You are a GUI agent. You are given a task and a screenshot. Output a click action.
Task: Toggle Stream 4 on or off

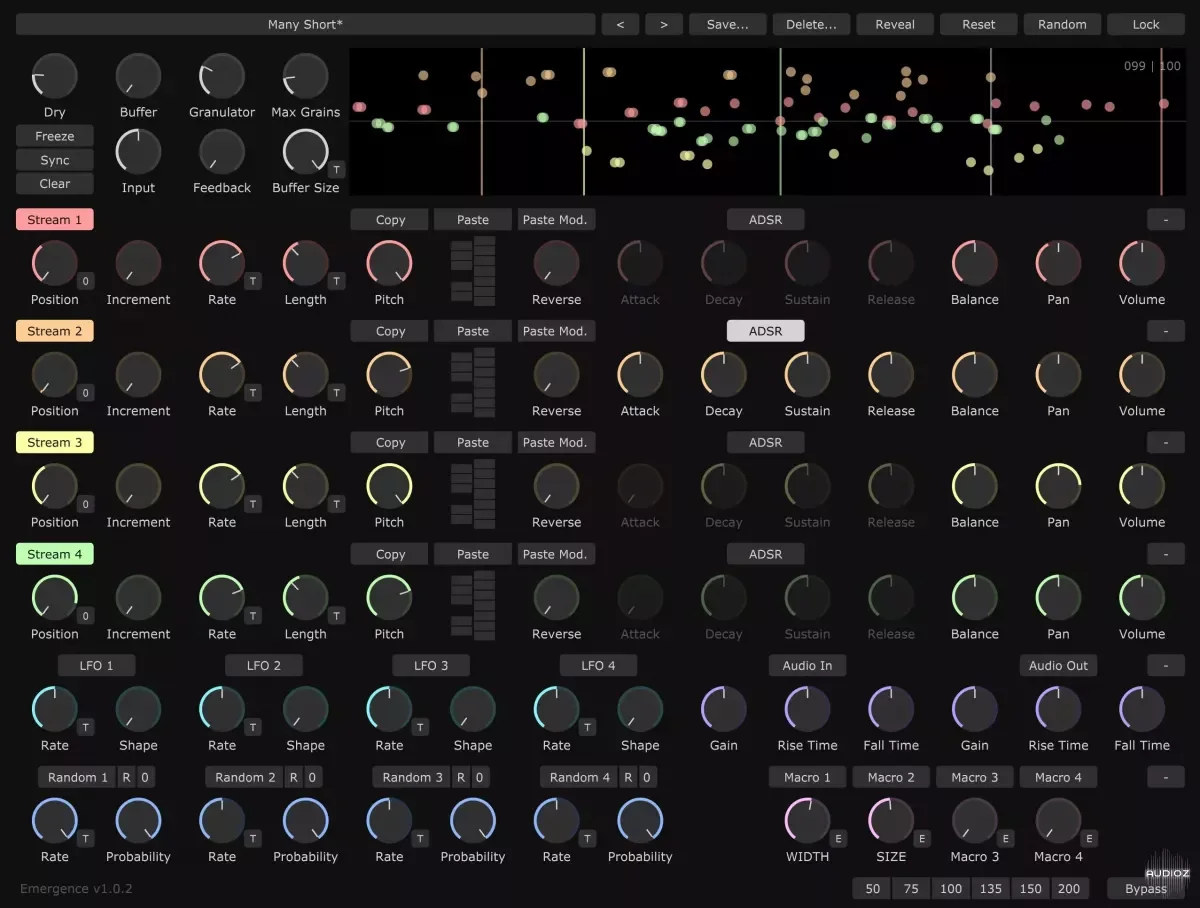(55, 554)
